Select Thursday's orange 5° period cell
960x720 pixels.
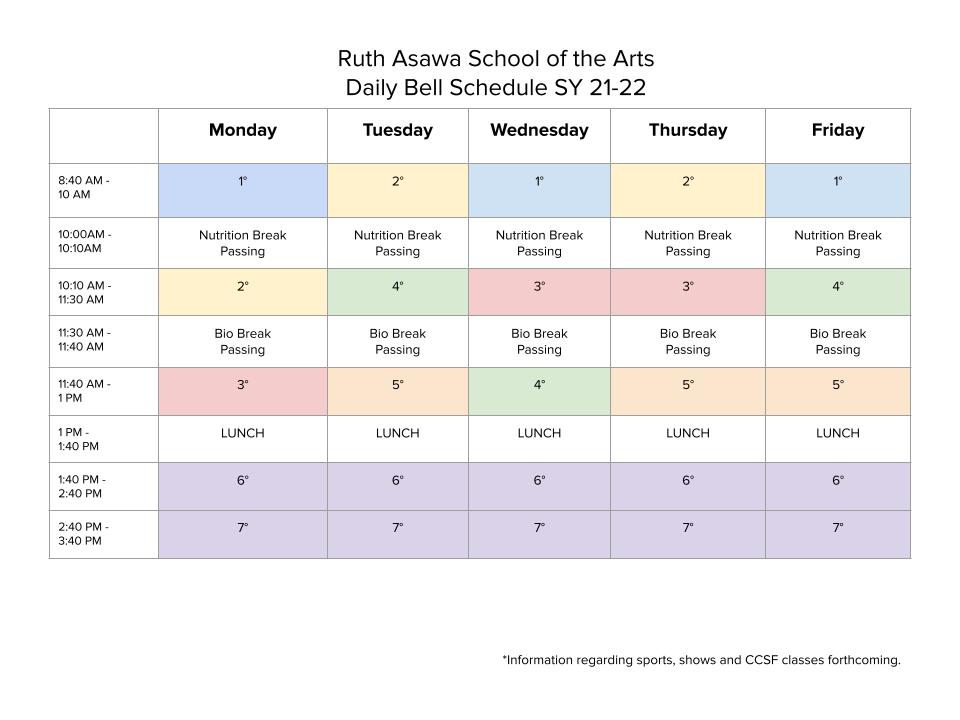click(688, 391)
